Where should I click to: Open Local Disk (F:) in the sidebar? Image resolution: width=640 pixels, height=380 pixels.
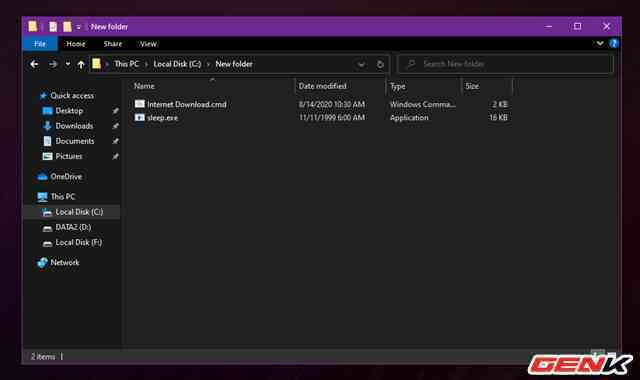click(x=79, y=242)
